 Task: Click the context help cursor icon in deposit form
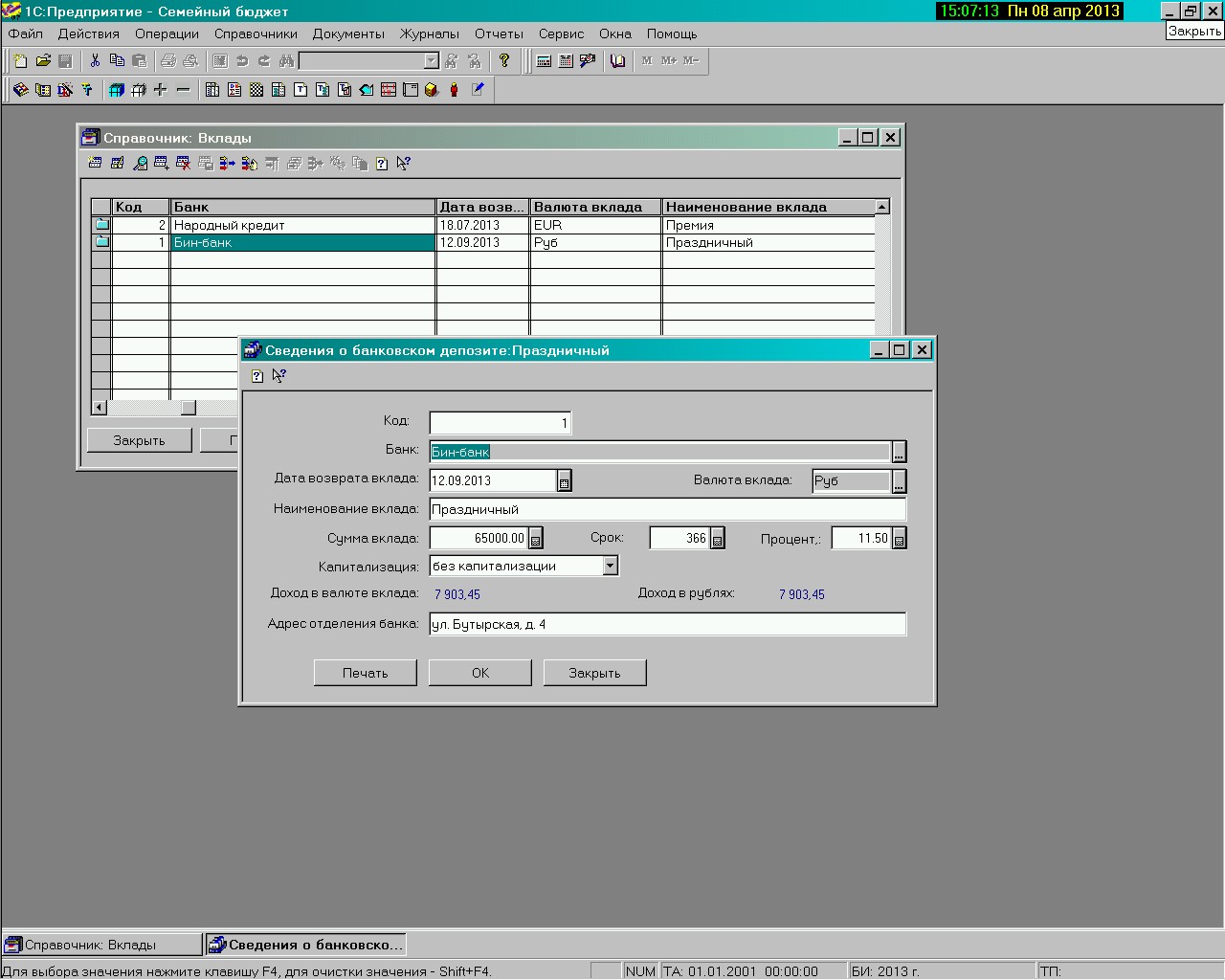[x=278, y=376]
